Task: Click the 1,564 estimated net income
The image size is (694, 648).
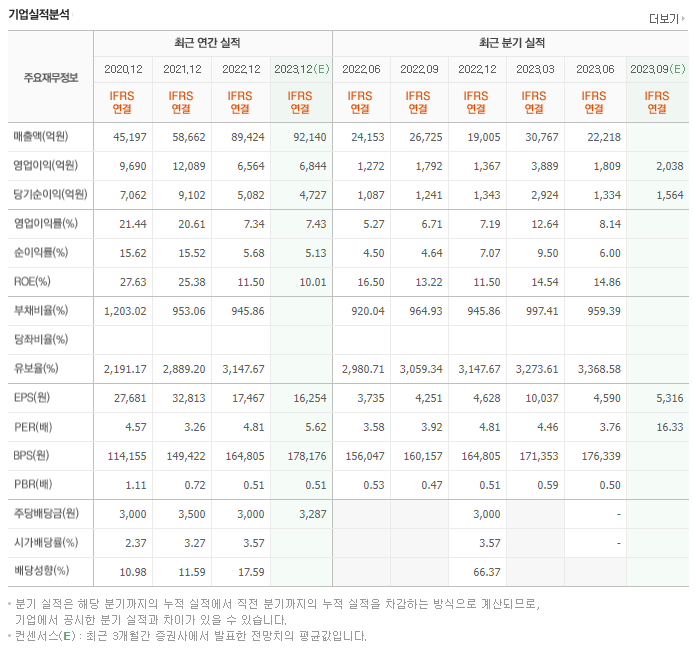Action: [x=670, y=195]
